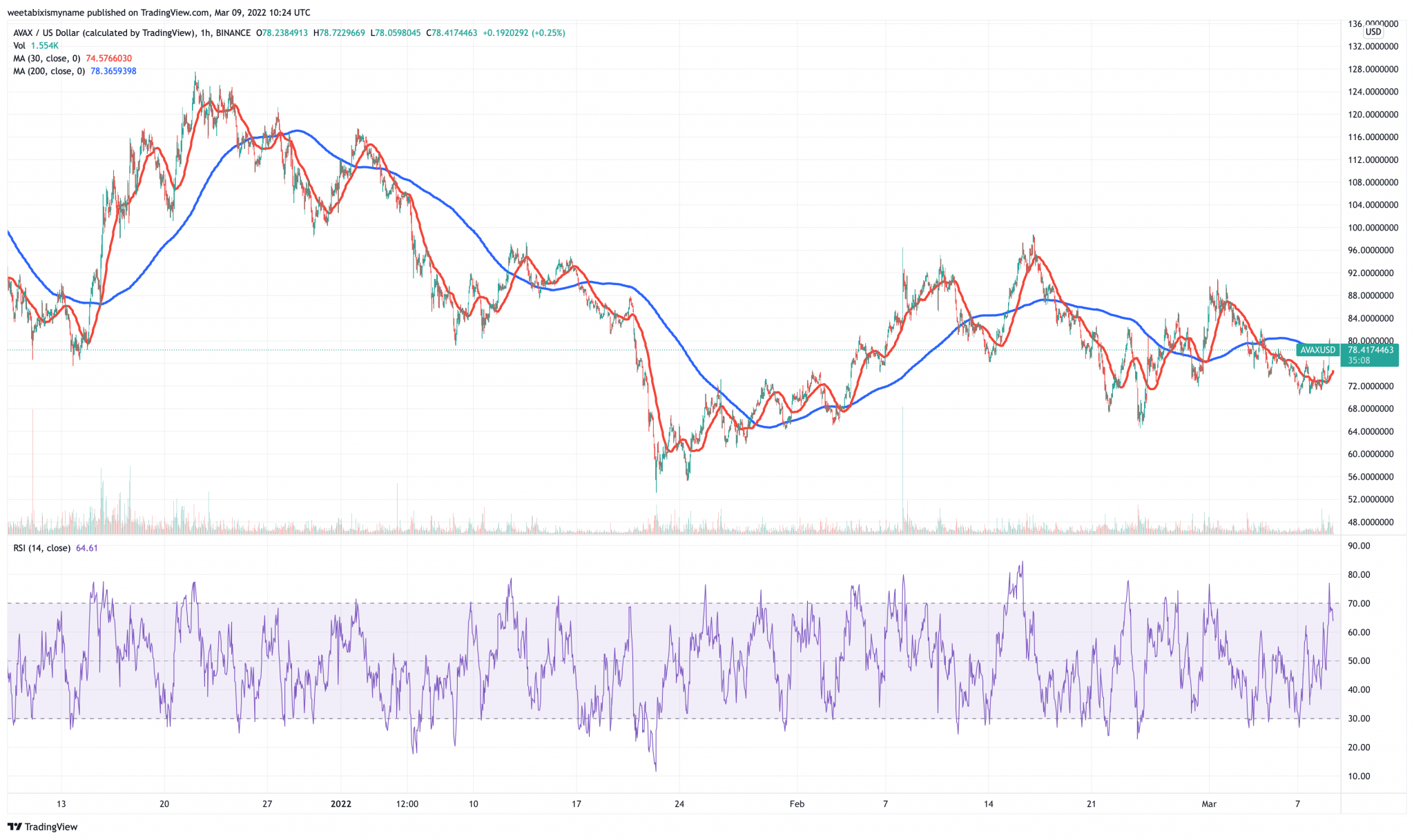The height and width of the screenshot is (840, 1414).
Task: Click the 14 date label on the time axis
Action: pos(989,803)
